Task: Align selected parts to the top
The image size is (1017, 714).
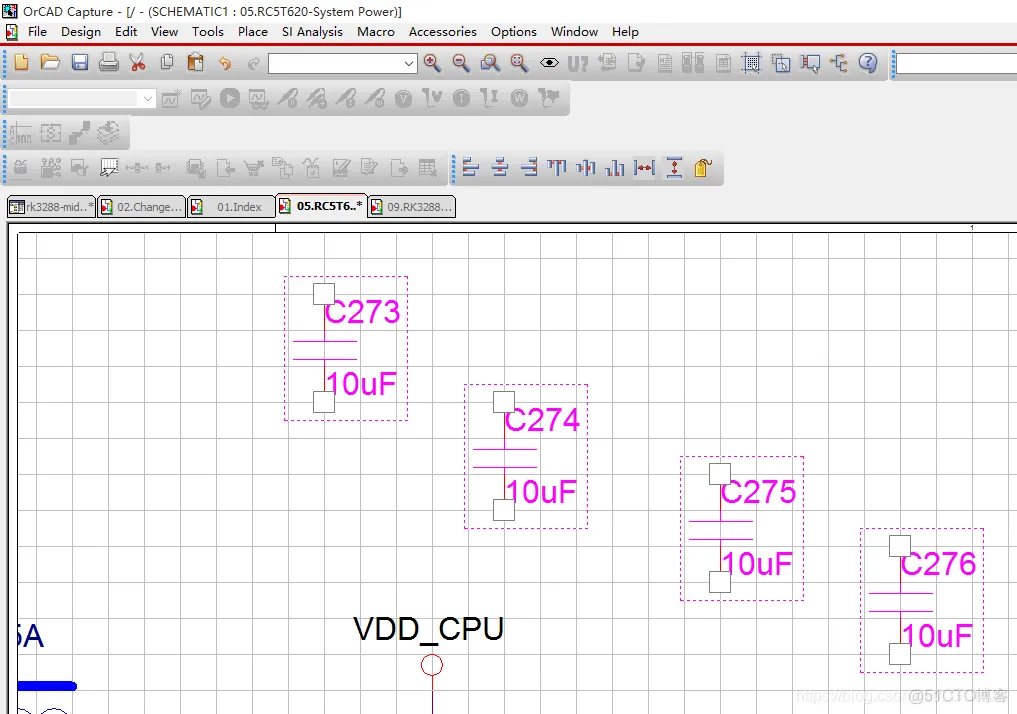Action: (x=556, y=168)
